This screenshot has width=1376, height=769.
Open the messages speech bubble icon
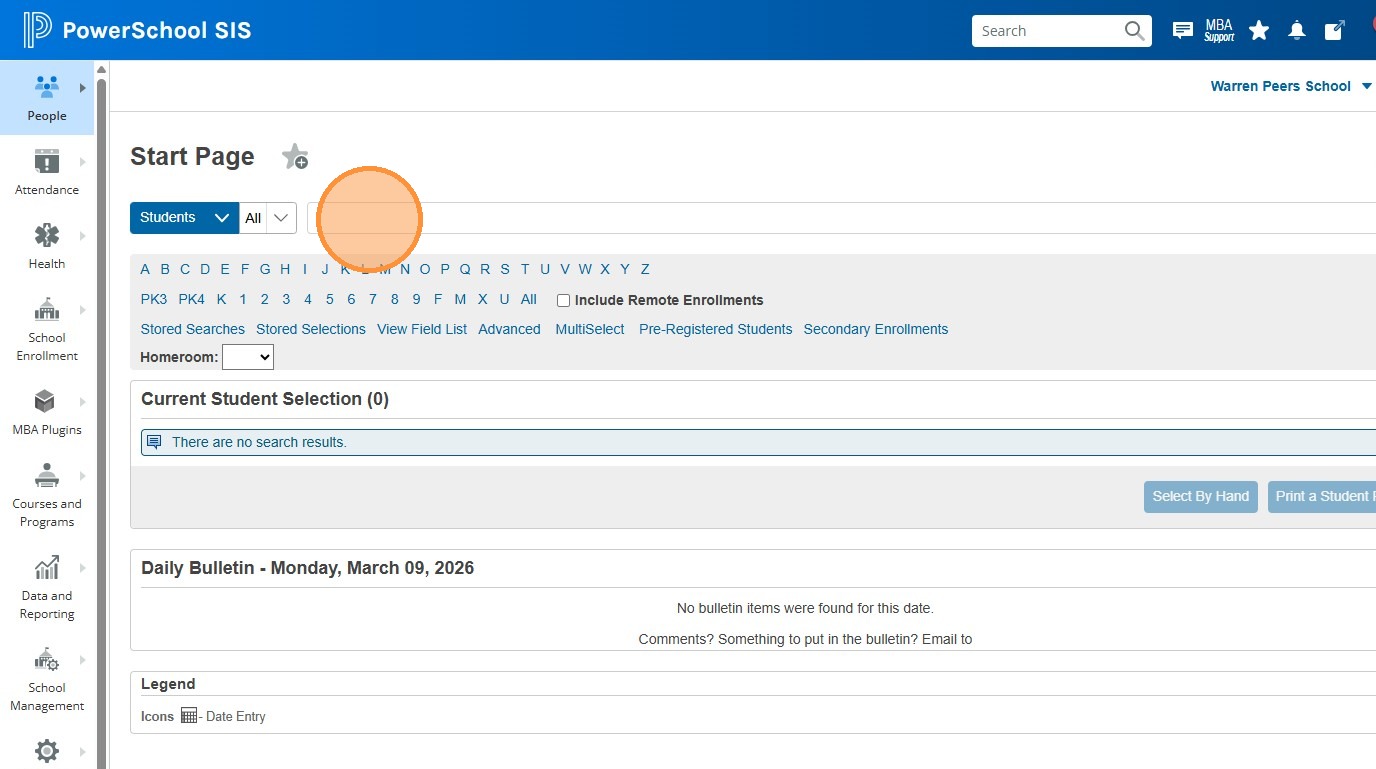click(x=1182, y=31)
